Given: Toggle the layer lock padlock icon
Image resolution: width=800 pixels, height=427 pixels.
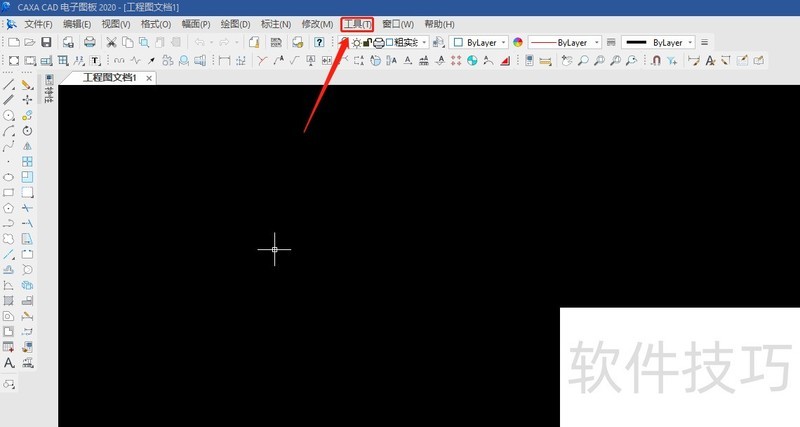Looking at the screenshot, I should 367,43.
